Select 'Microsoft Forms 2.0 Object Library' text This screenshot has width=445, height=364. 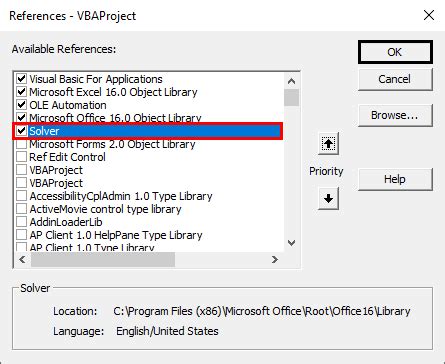click(112, 144)
